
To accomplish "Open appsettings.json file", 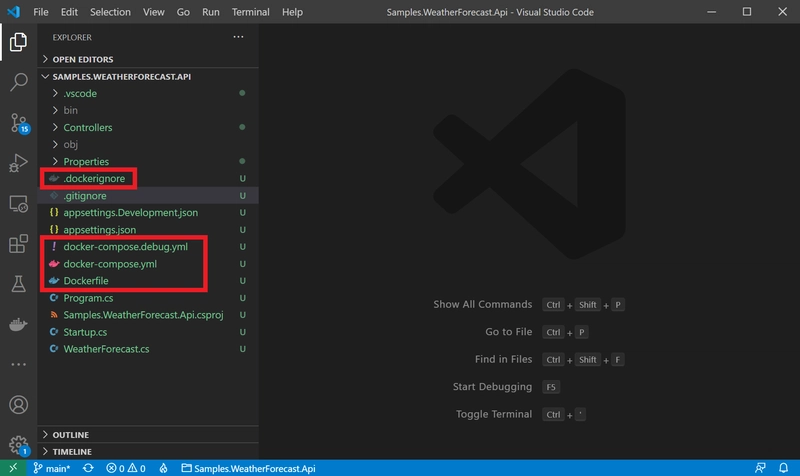I will (x=148, y=230).
